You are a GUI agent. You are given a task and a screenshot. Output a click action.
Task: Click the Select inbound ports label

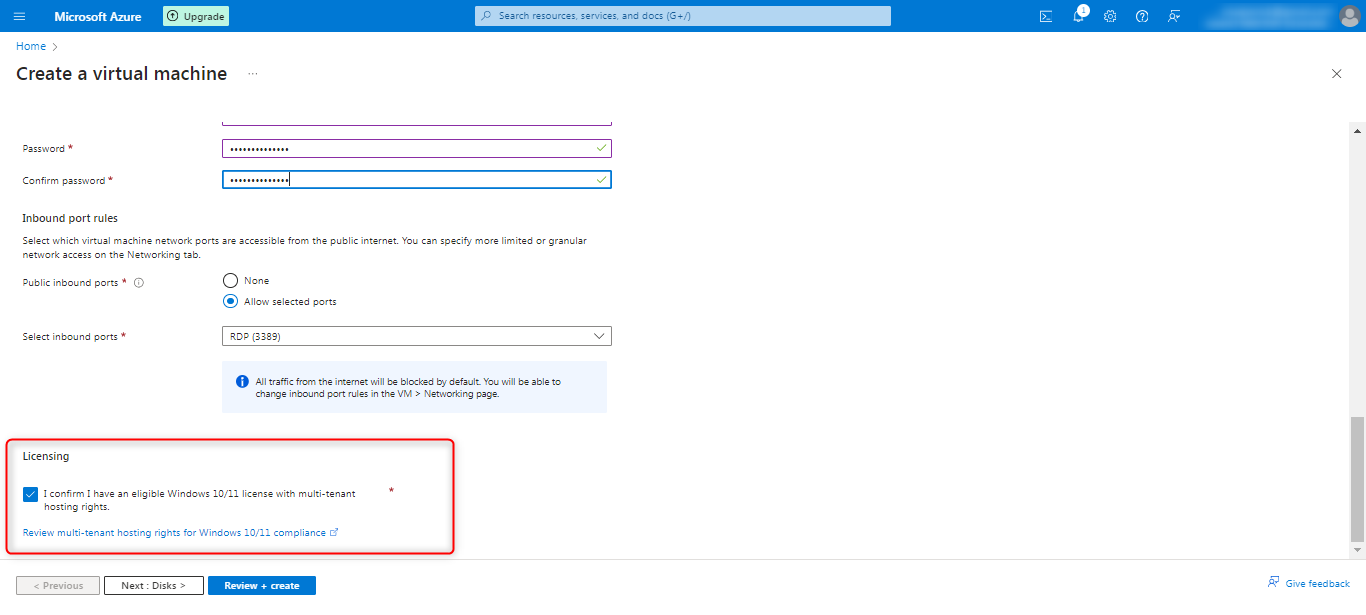70,337
